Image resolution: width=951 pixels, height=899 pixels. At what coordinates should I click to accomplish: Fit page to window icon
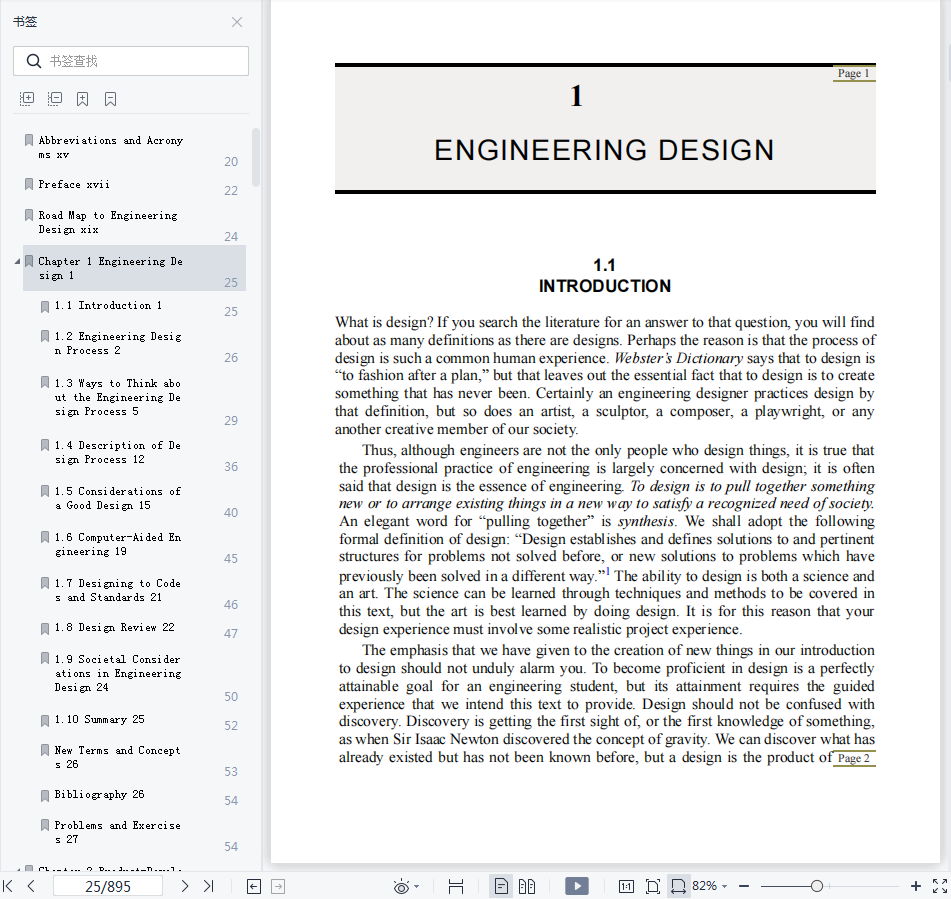653,887
